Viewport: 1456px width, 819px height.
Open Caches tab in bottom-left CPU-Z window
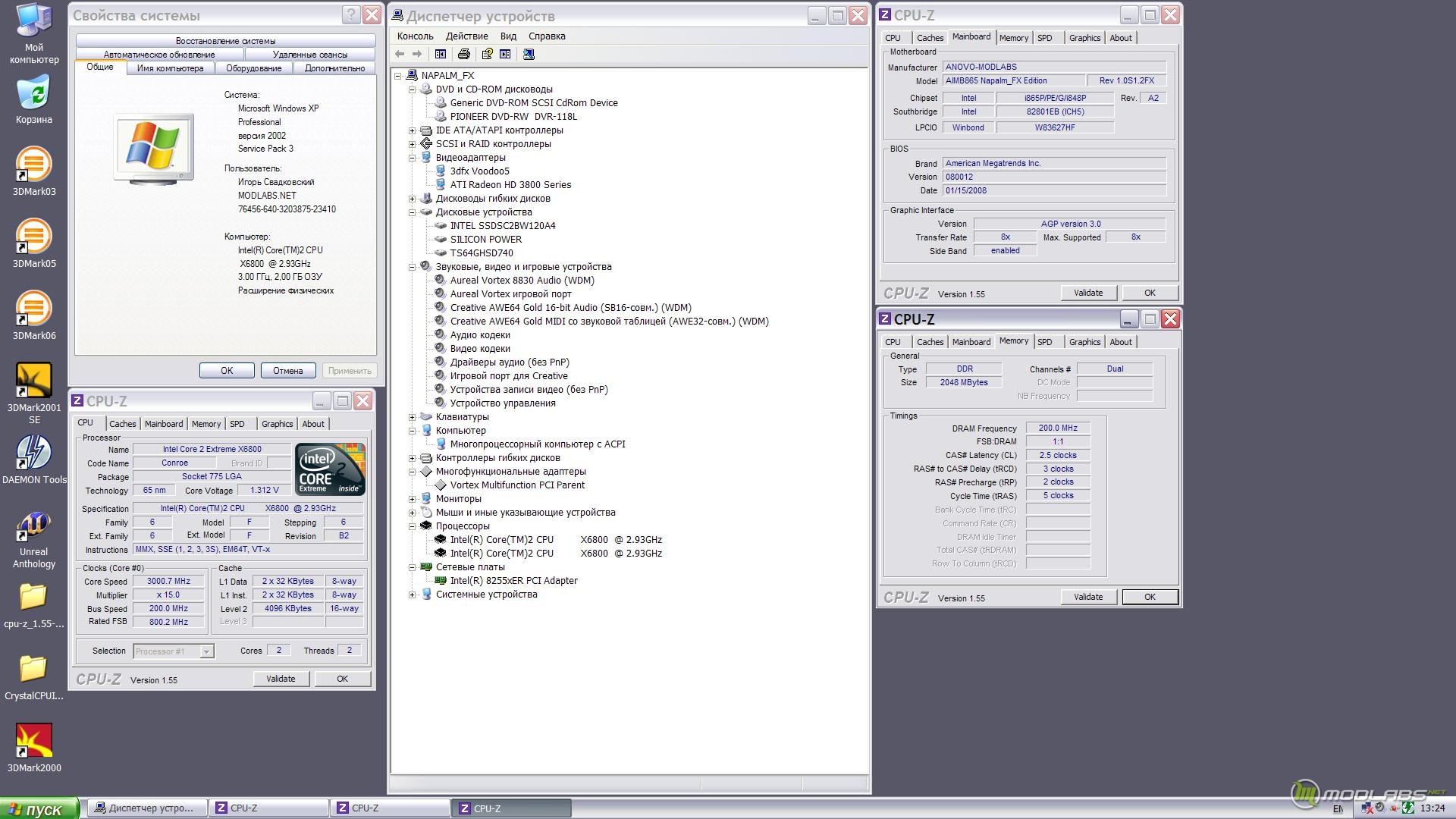point(122,424)
